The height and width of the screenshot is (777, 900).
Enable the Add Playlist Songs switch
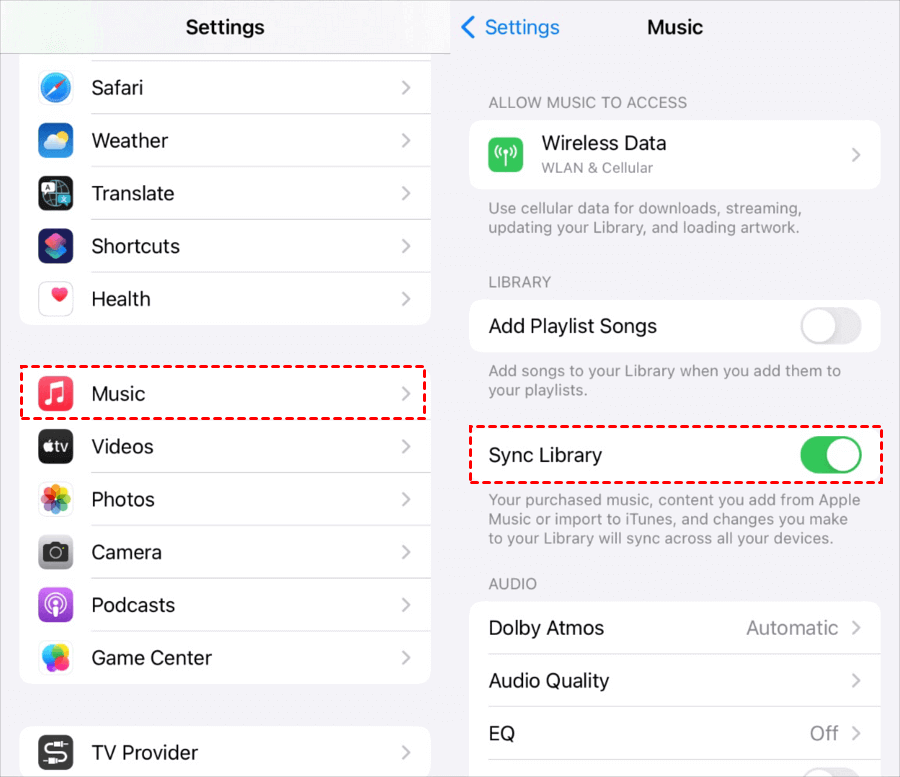point(831,326)
